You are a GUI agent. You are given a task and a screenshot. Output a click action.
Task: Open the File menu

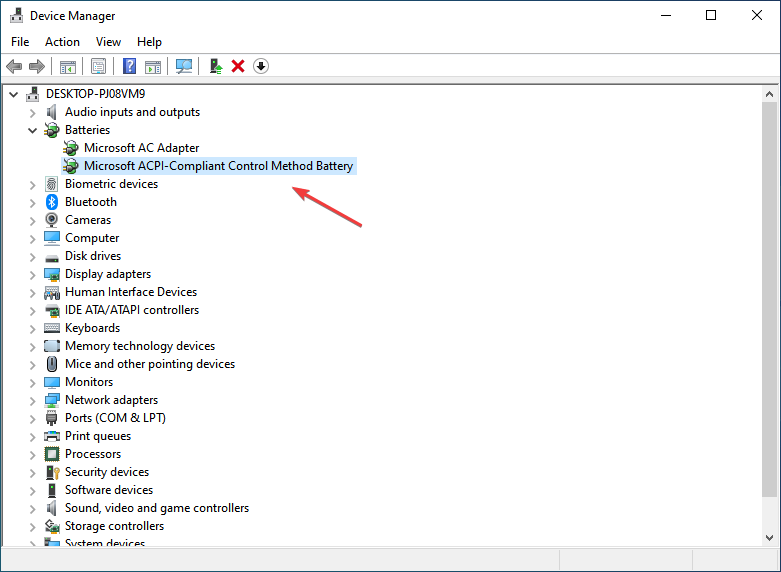20,42
